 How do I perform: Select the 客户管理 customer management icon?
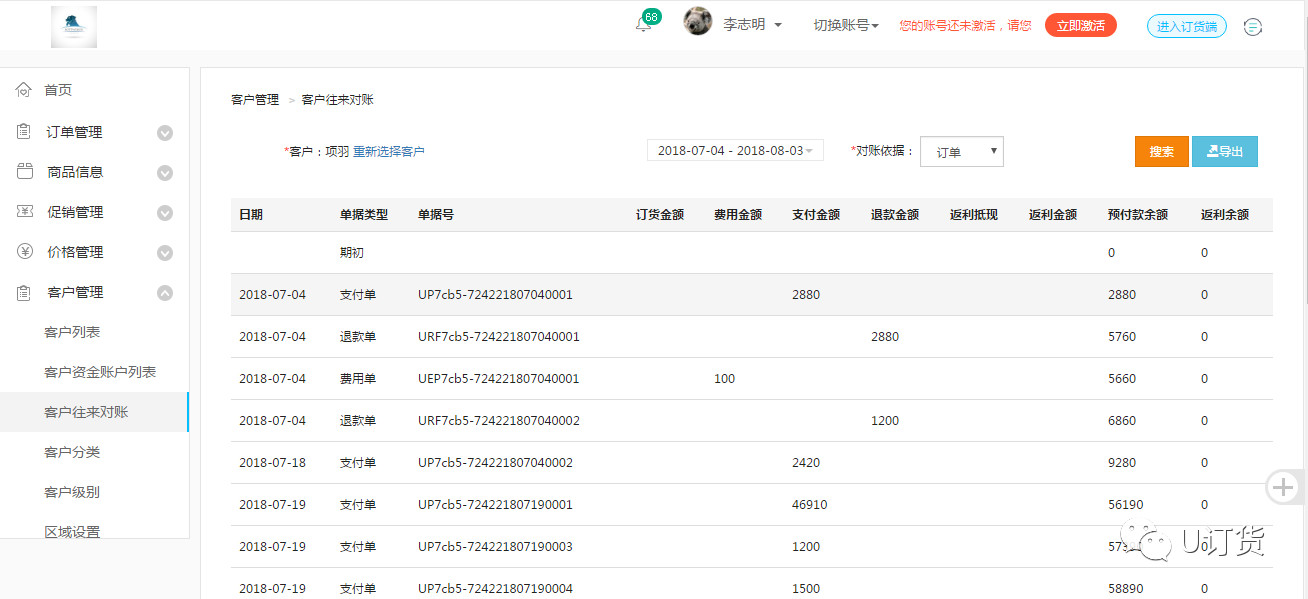(x=23, y=292)
